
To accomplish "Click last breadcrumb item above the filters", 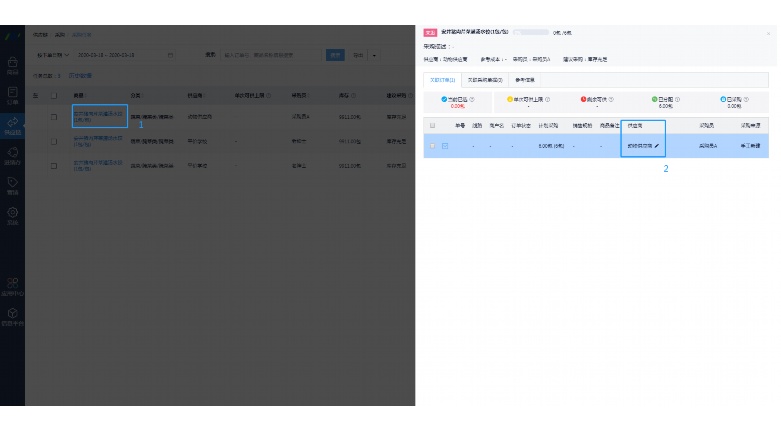I will click(x=81, y=35).
